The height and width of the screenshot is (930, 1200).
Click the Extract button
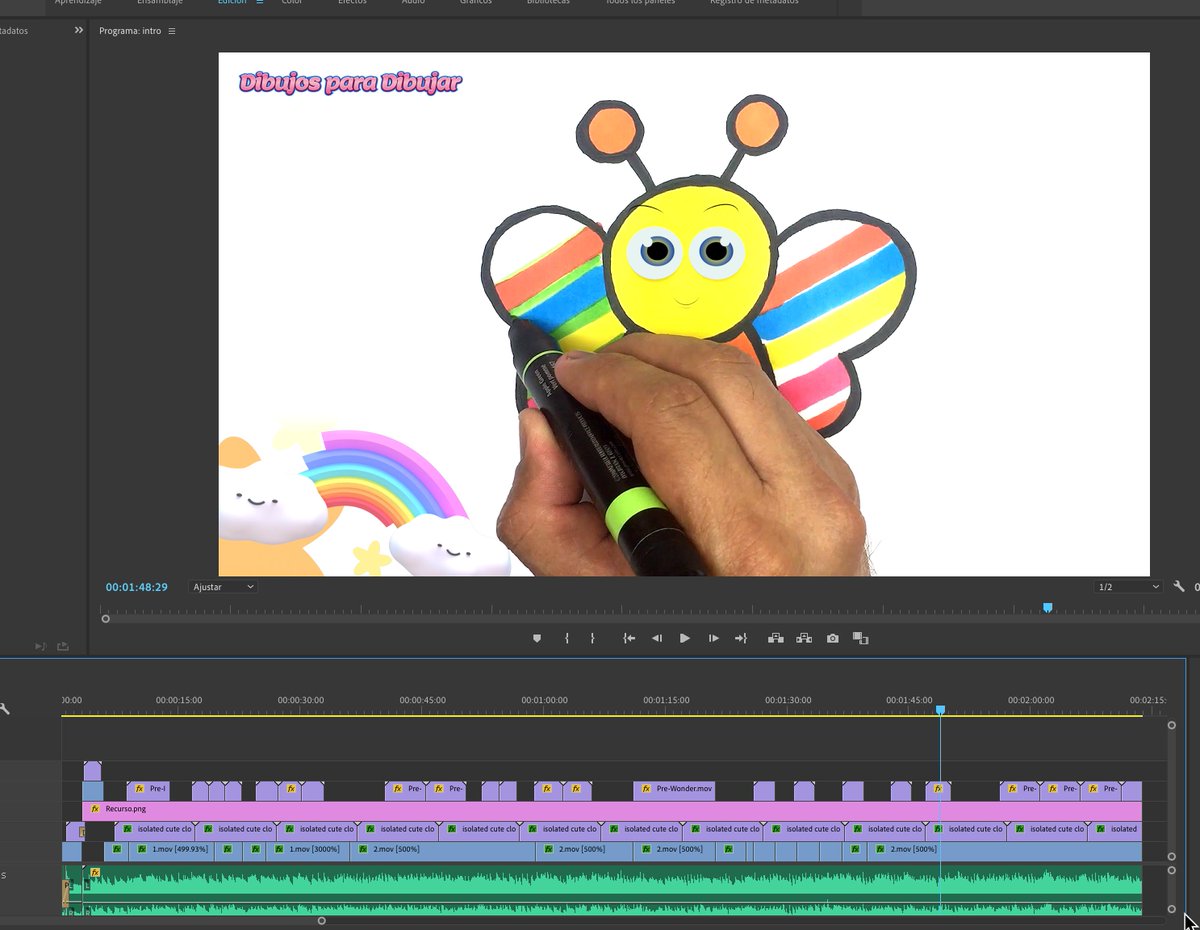(x=803, y=638)
